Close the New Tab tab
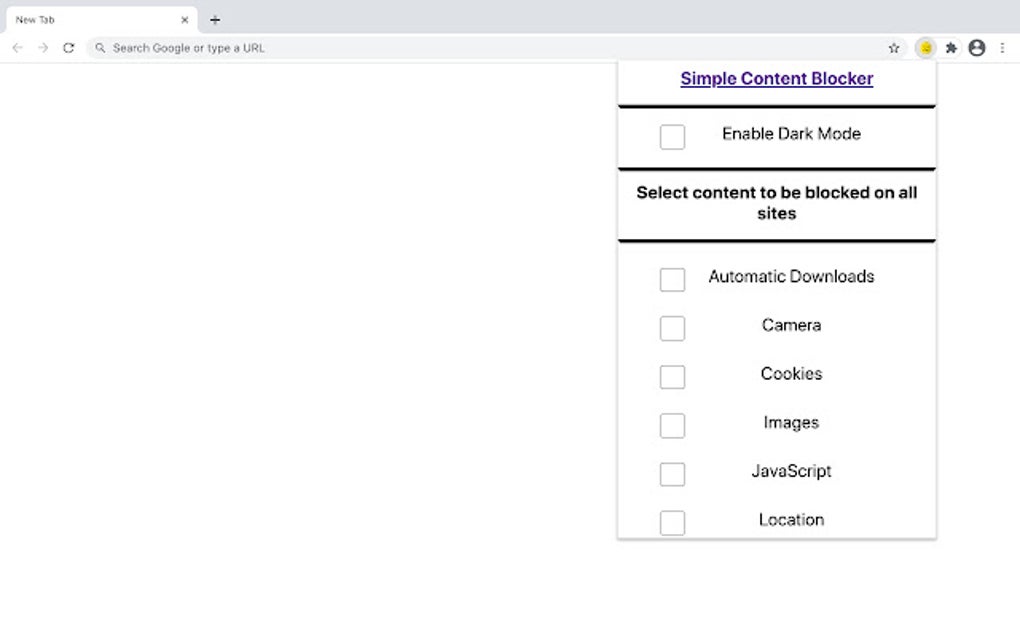Screen dimensions: 1020x638 point(185,18)
